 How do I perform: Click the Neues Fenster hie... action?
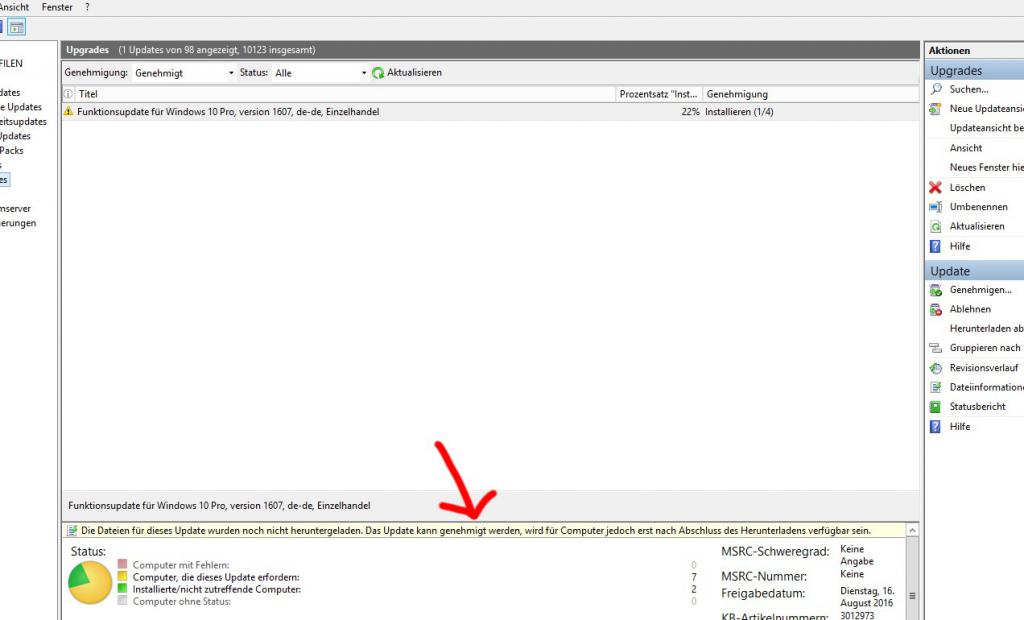click(986, 167)
